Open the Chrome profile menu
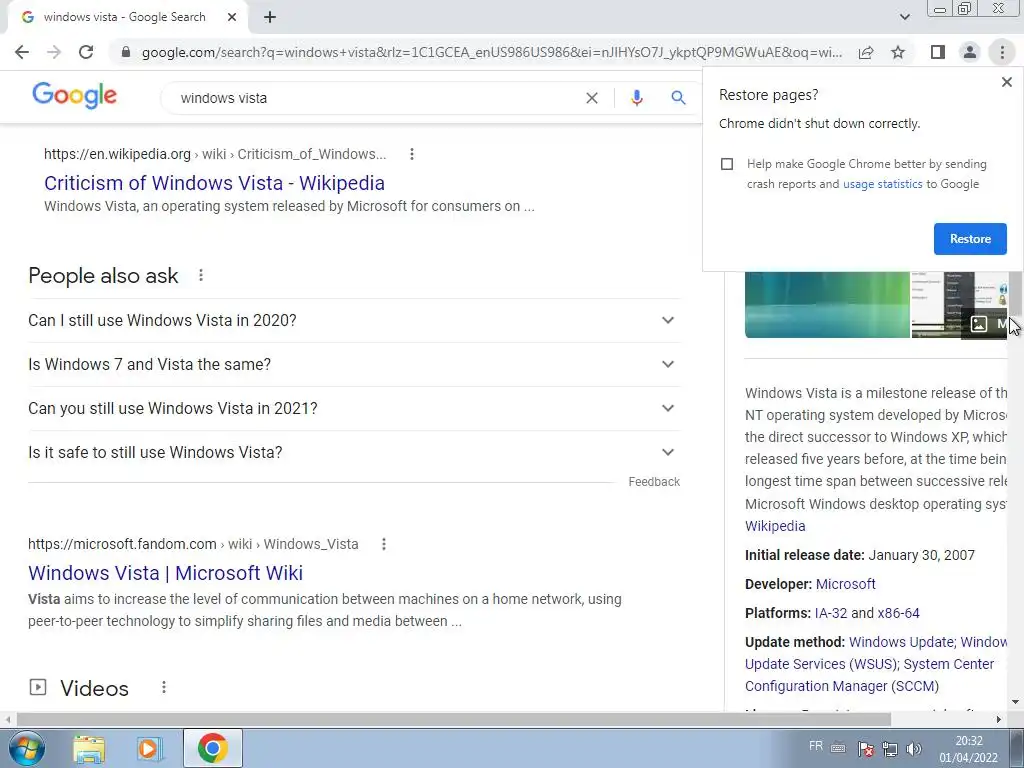 click(x=970, y=52)
